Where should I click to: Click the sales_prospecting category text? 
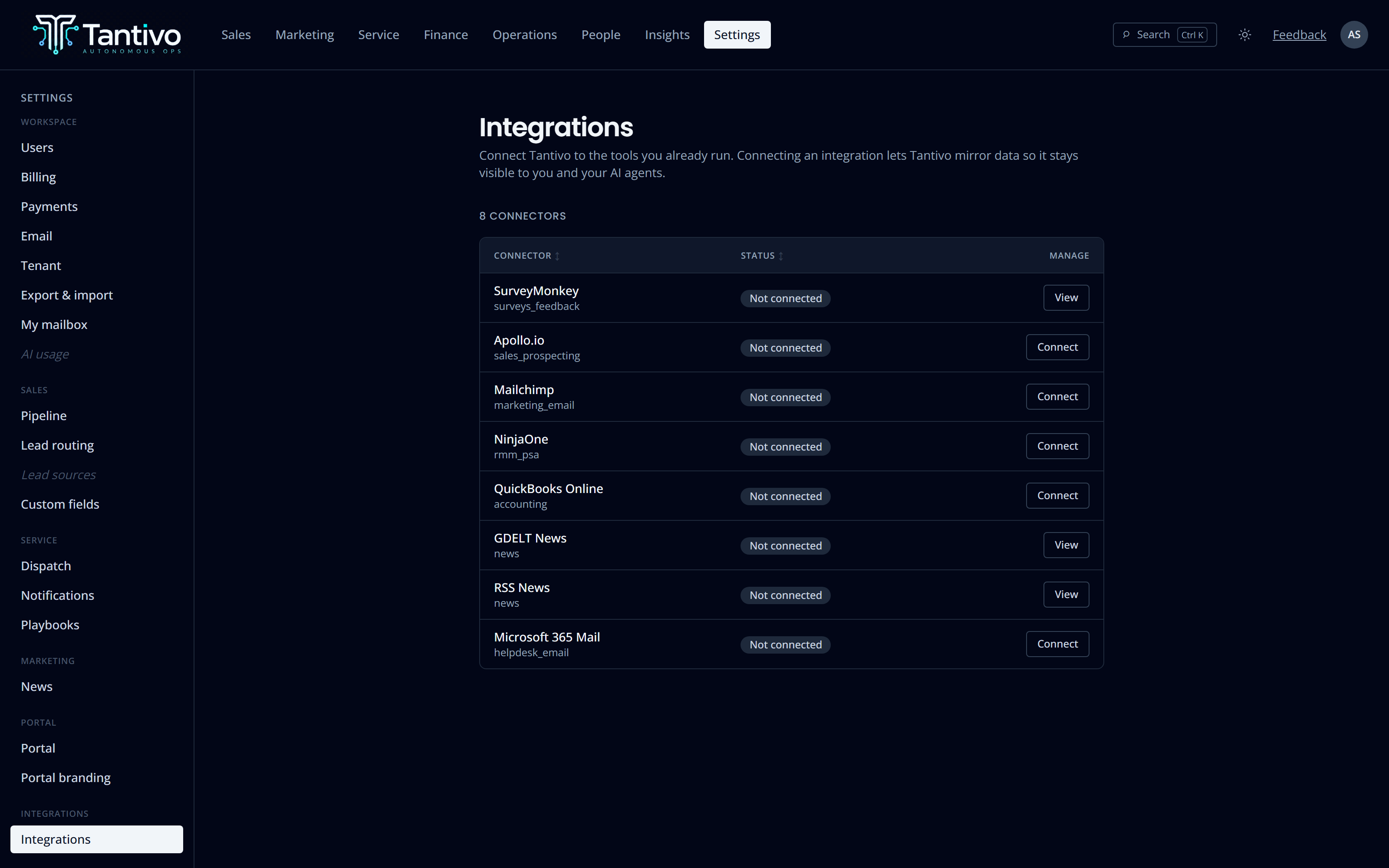point(537,356)
